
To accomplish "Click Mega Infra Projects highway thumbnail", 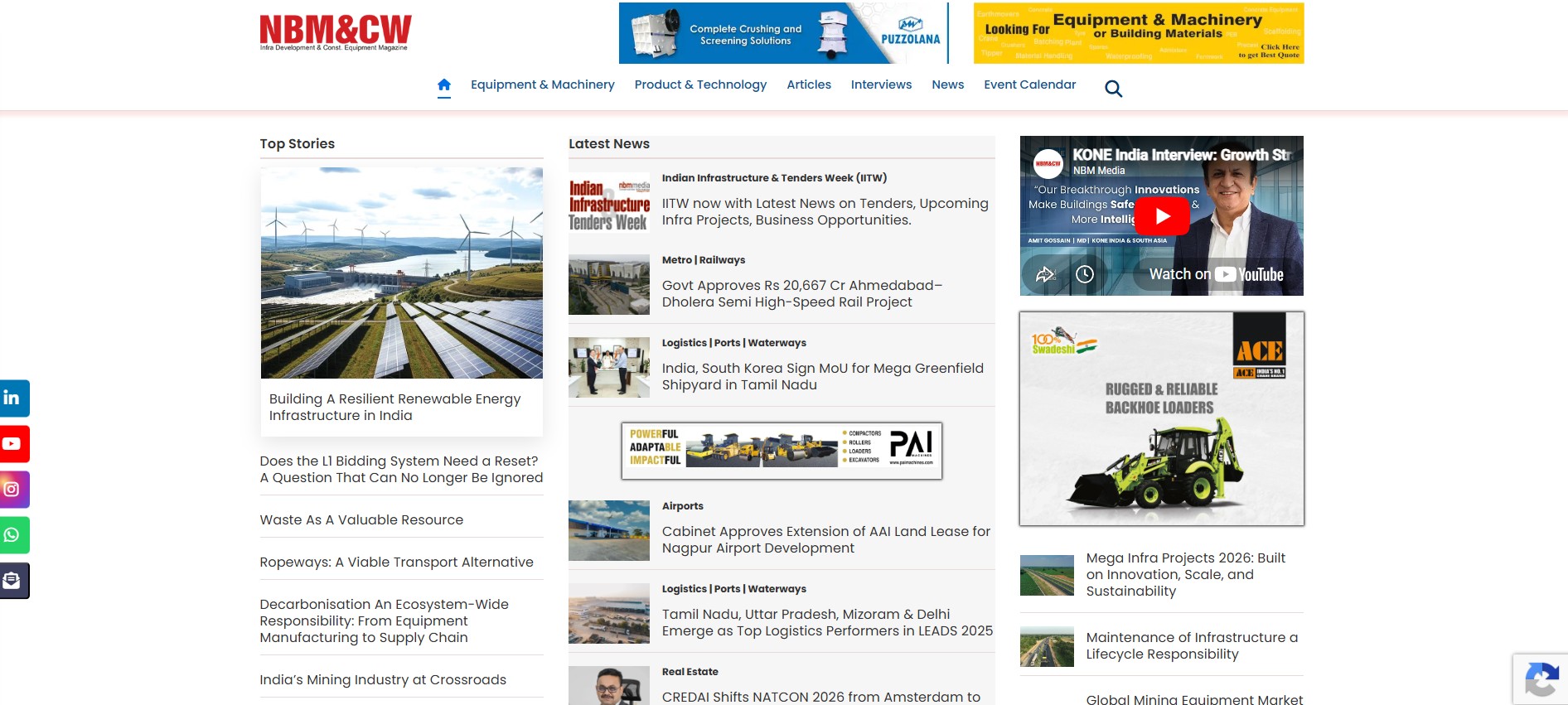I will coord(1047,575).
